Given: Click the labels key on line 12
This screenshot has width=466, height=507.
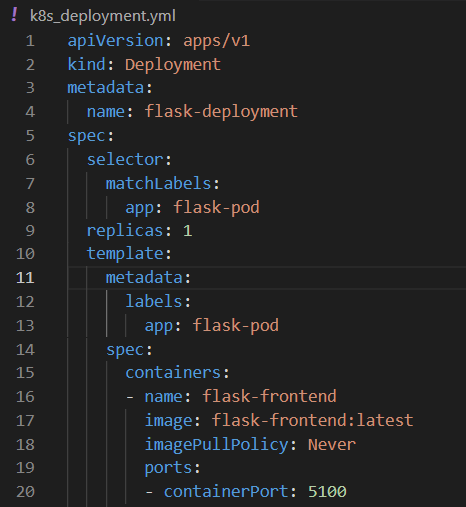Looking at the screenshot, I should point(154,301).
